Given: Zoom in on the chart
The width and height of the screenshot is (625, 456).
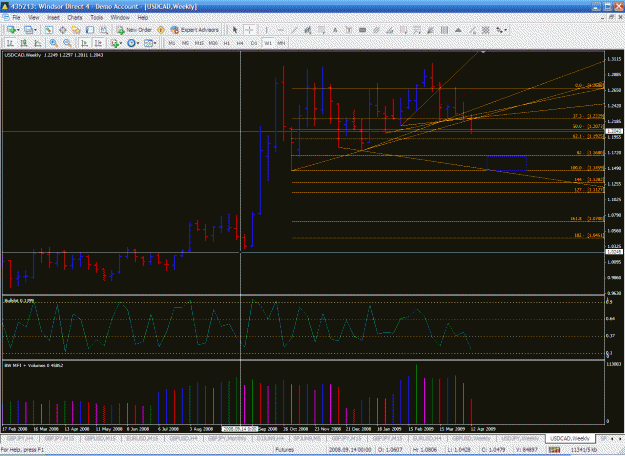Looking at the screenshot, I should coord(53,43).
